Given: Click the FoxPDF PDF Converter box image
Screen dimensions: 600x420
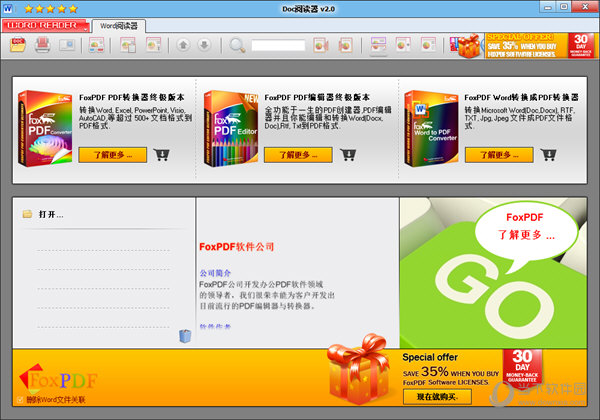Looking at the screenshot, I should pyautogui.click(x=45, y=129).
